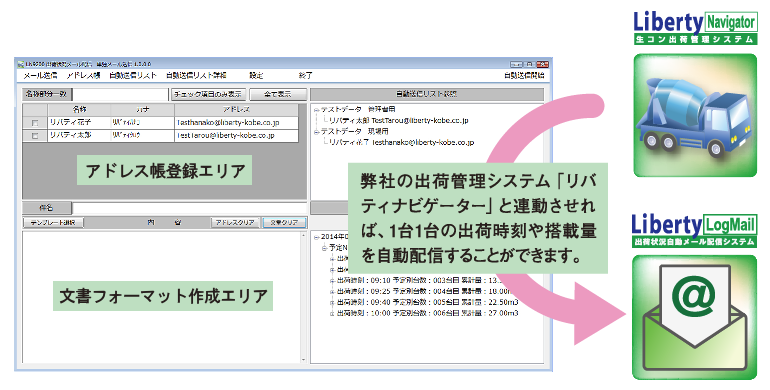The image size is (770, 390).
Task: Check the checkbox for リバティ太郎
Action: [x=35, y=136]
